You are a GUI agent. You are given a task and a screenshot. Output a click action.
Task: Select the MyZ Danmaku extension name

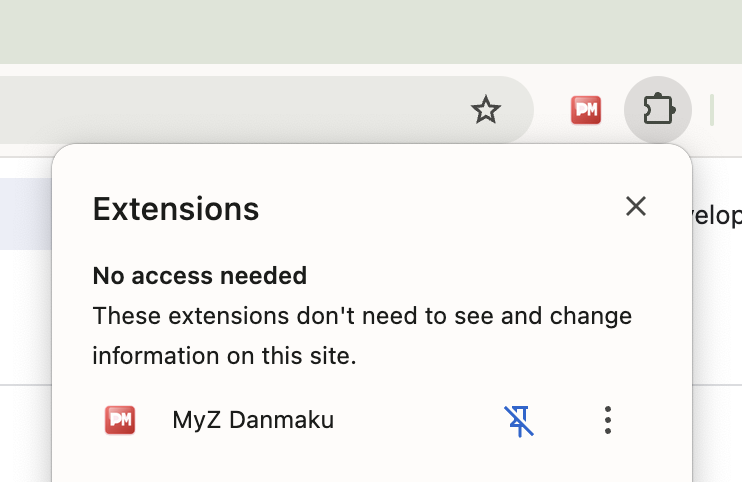253,420
